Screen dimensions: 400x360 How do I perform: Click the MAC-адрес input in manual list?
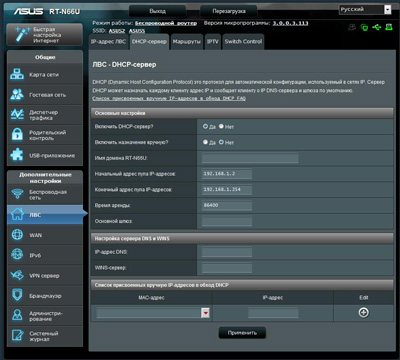pyautogui.click(x=149, y=313)
